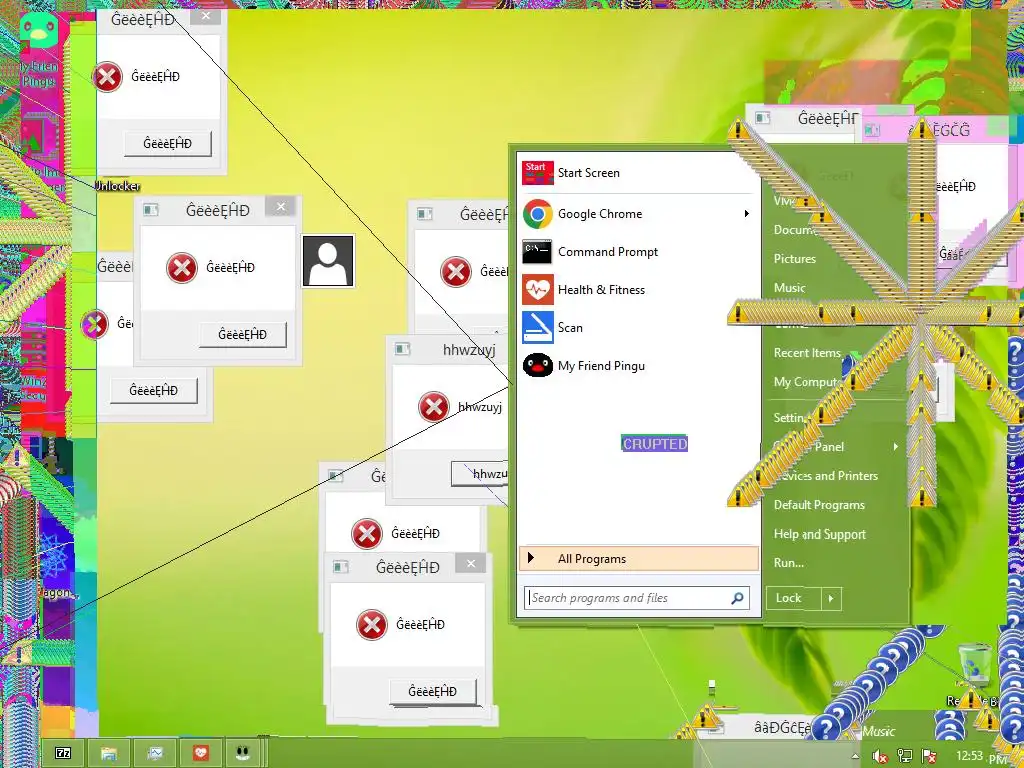Open the Health & Fitness taskbar icon
The image size is (1024, 768).
pyautogui.click(x=201, y=753)
